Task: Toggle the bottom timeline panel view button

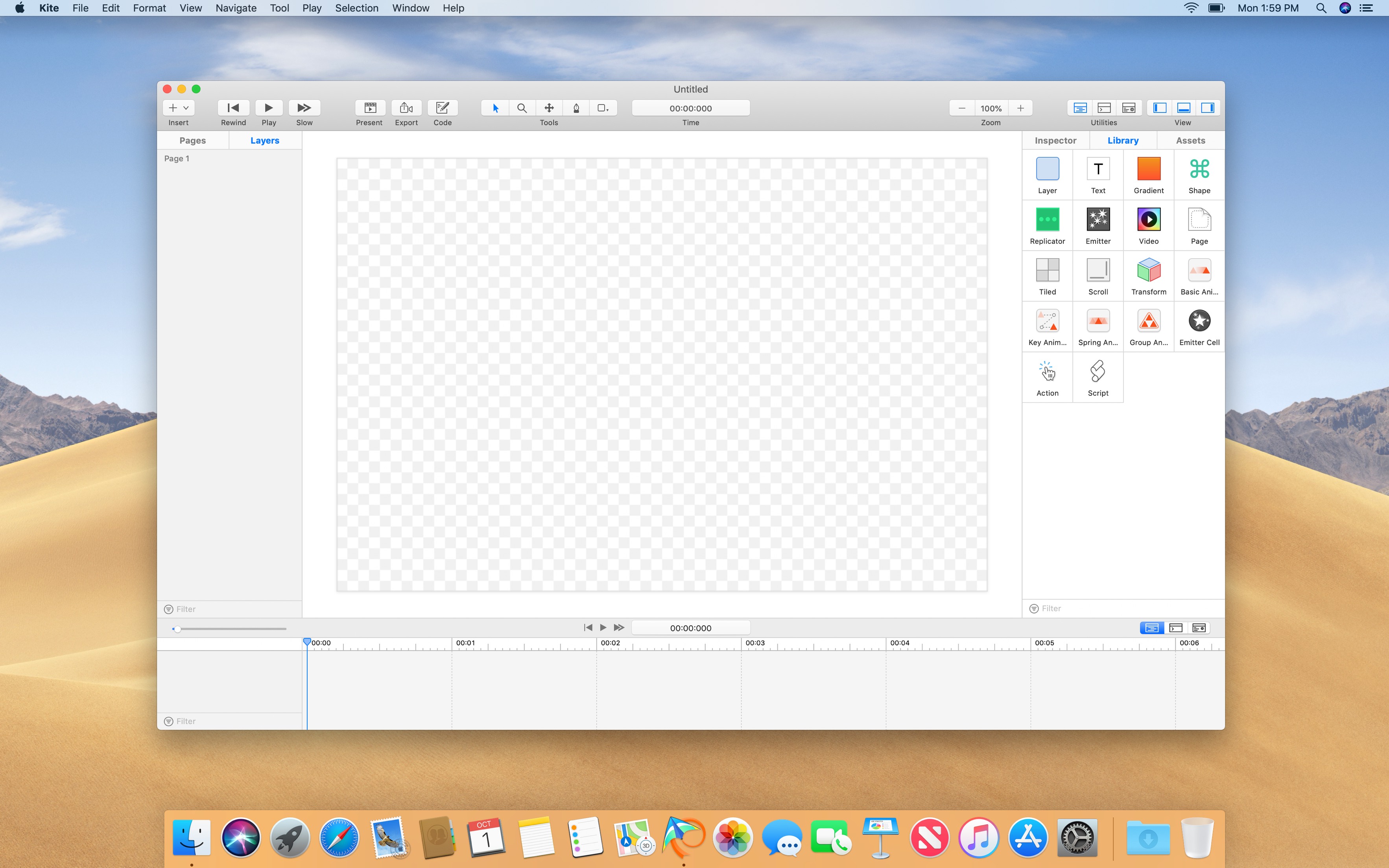Action: click(x=1183, y=108)
